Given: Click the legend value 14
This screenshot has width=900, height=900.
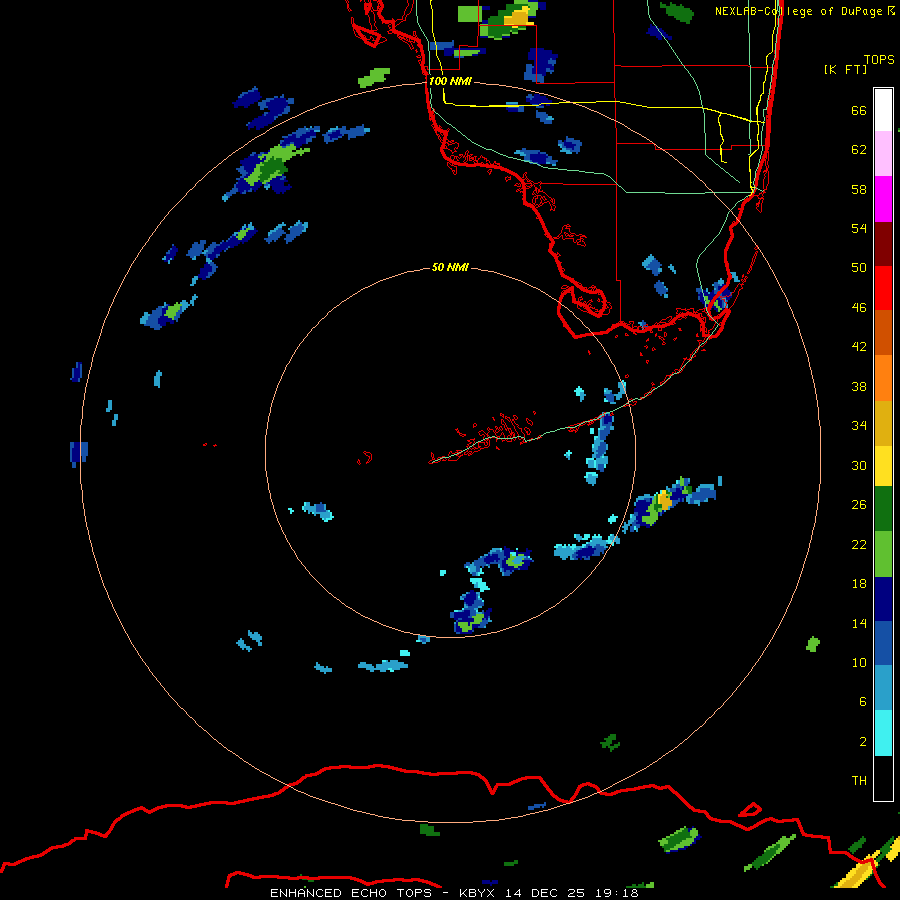Looking at the screenshot, I should tap(859, 623).
